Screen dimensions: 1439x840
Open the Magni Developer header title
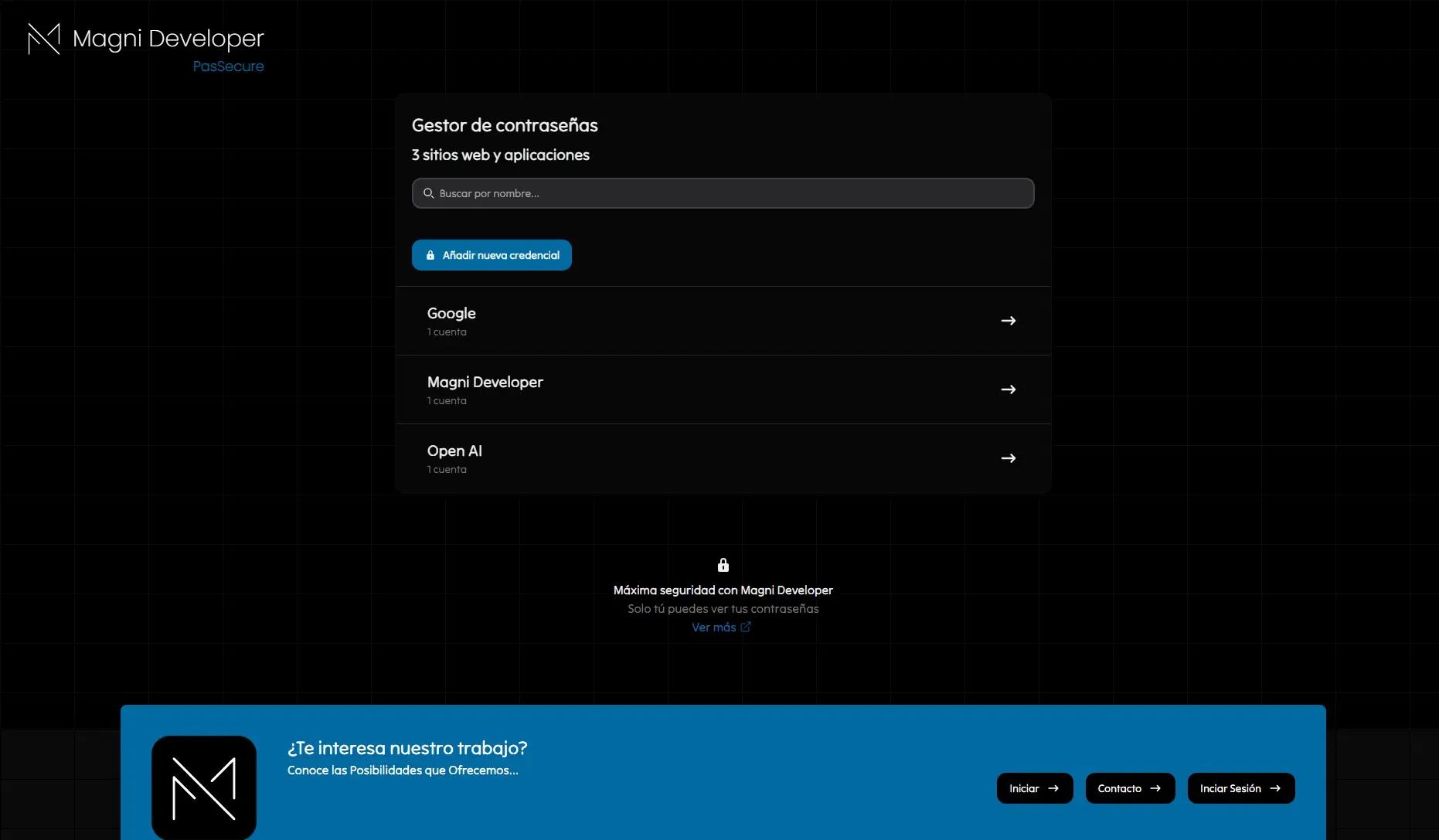(x=168, y=39)
